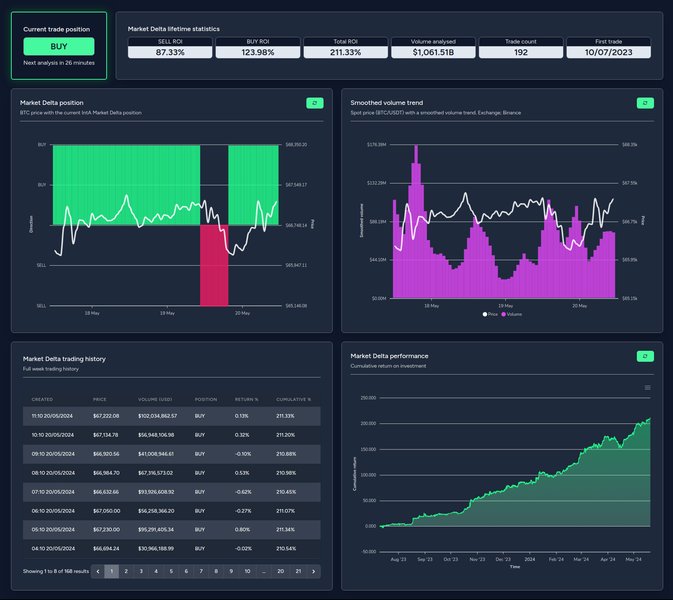Click the POSITION column header
Screen dimensions: 673x600
206,400
